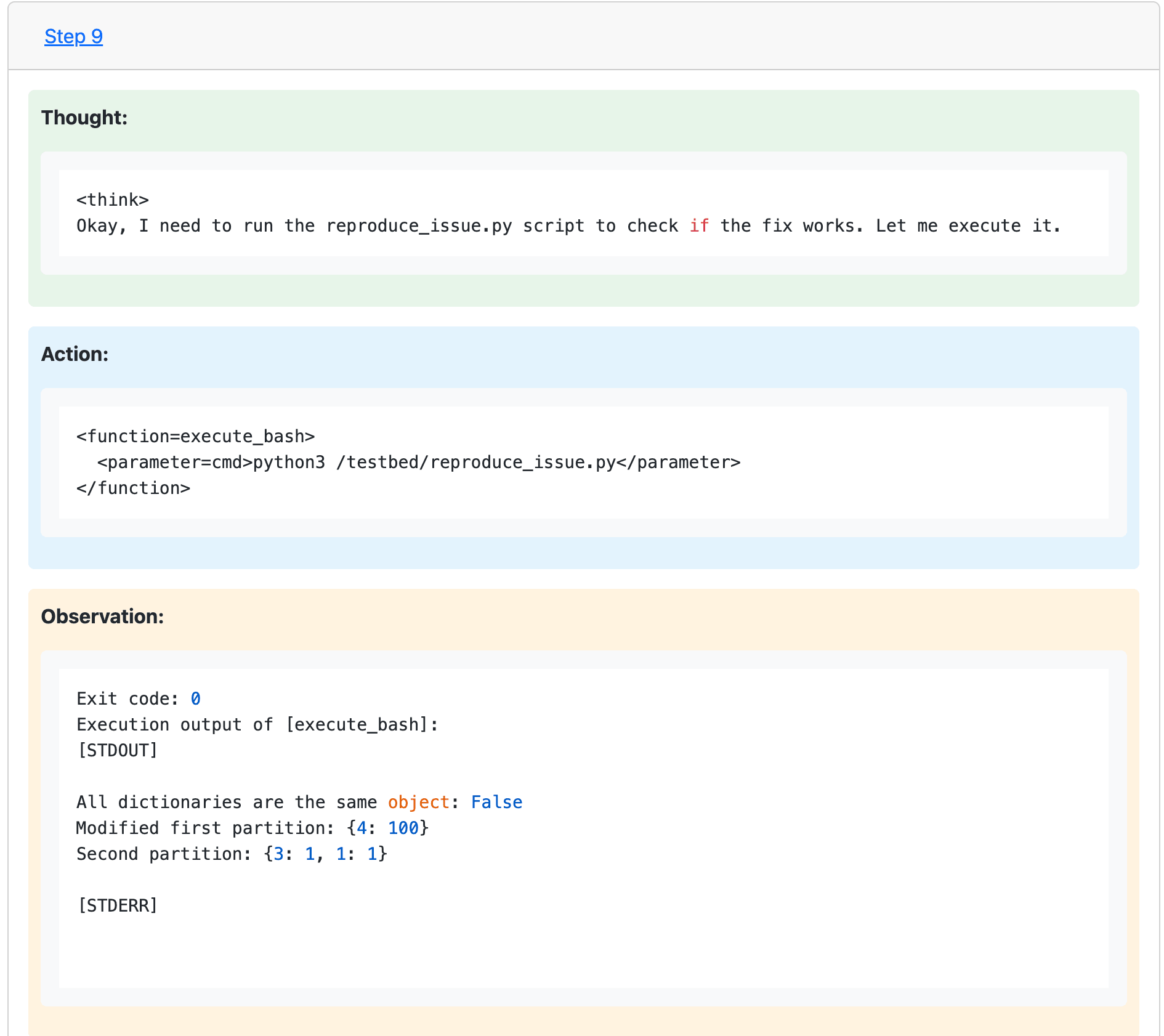Image resolution: width=1164 pixels, height=1036 pixels.
Task: Select the Thought: heading
Action: 84,118
